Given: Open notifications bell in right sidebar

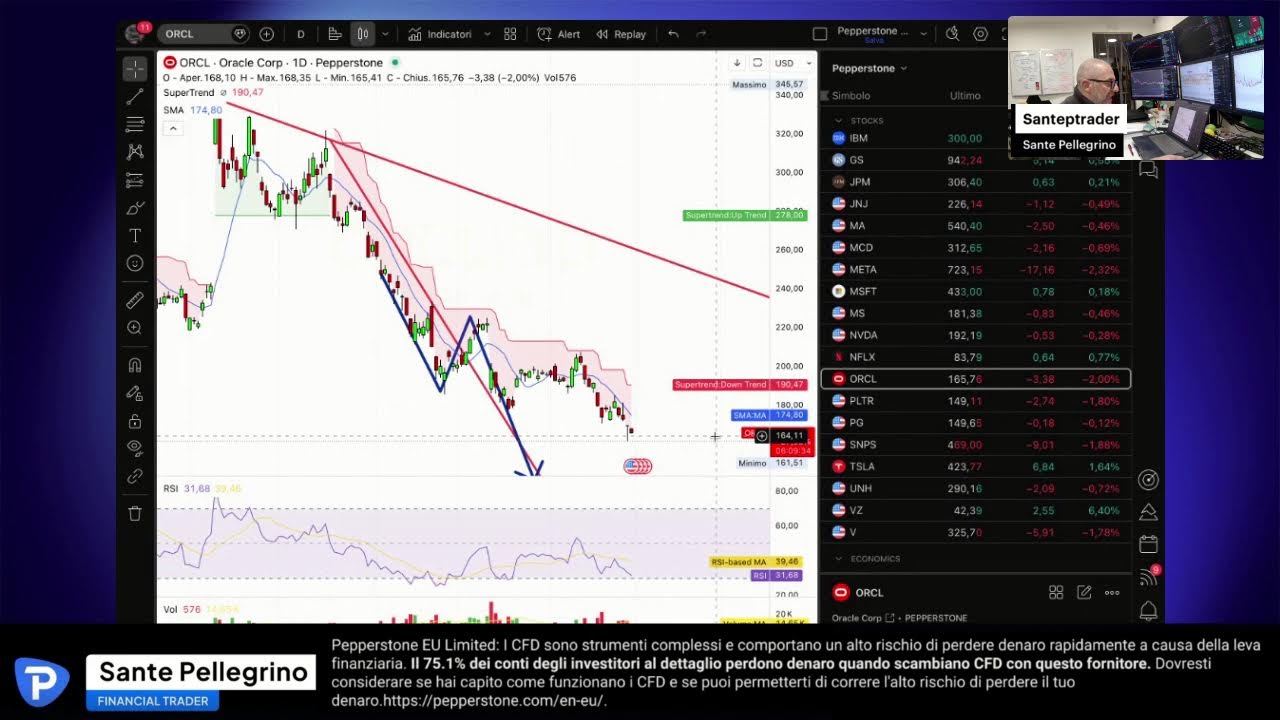Looking at the screenshot, I should pos(1148,610).
